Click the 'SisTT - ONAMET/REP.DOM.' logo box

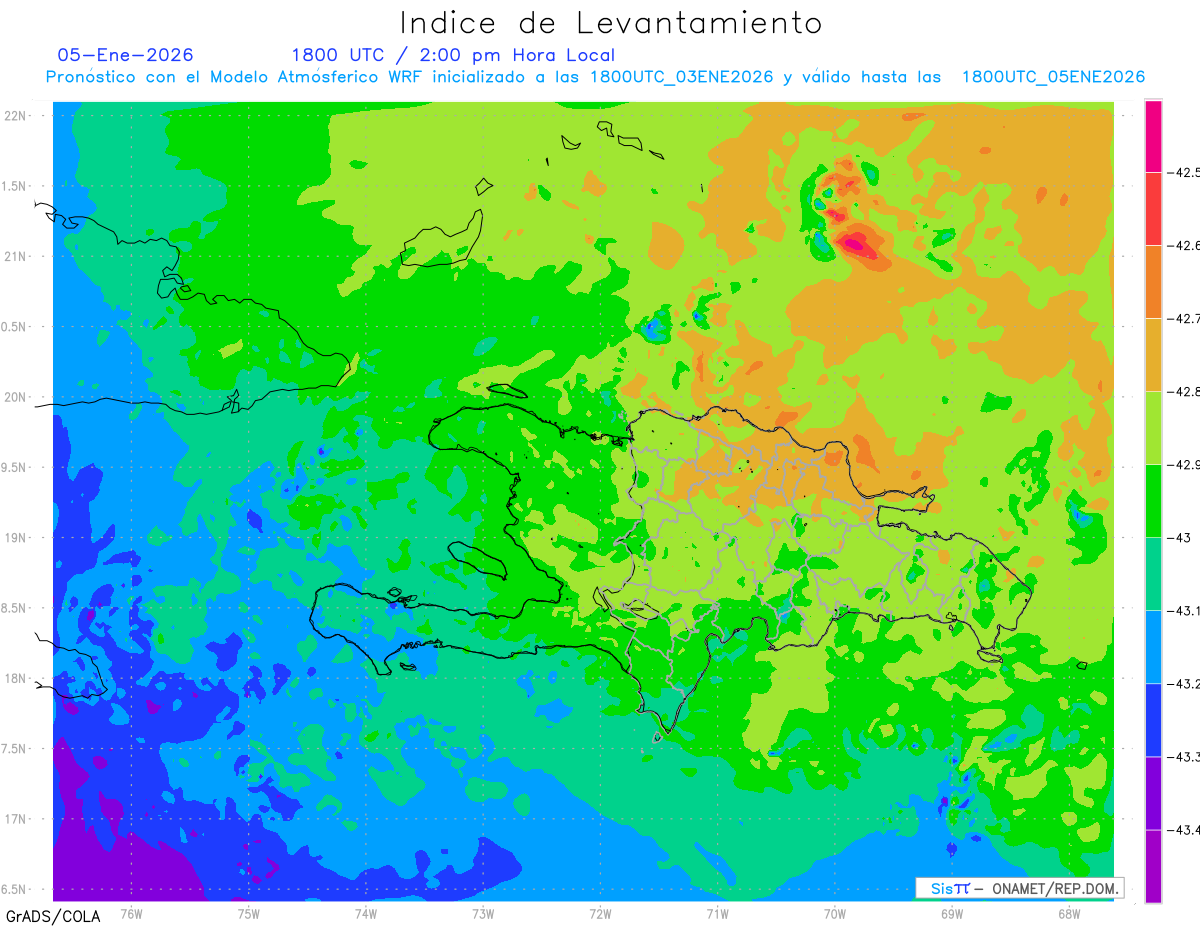1020,888
